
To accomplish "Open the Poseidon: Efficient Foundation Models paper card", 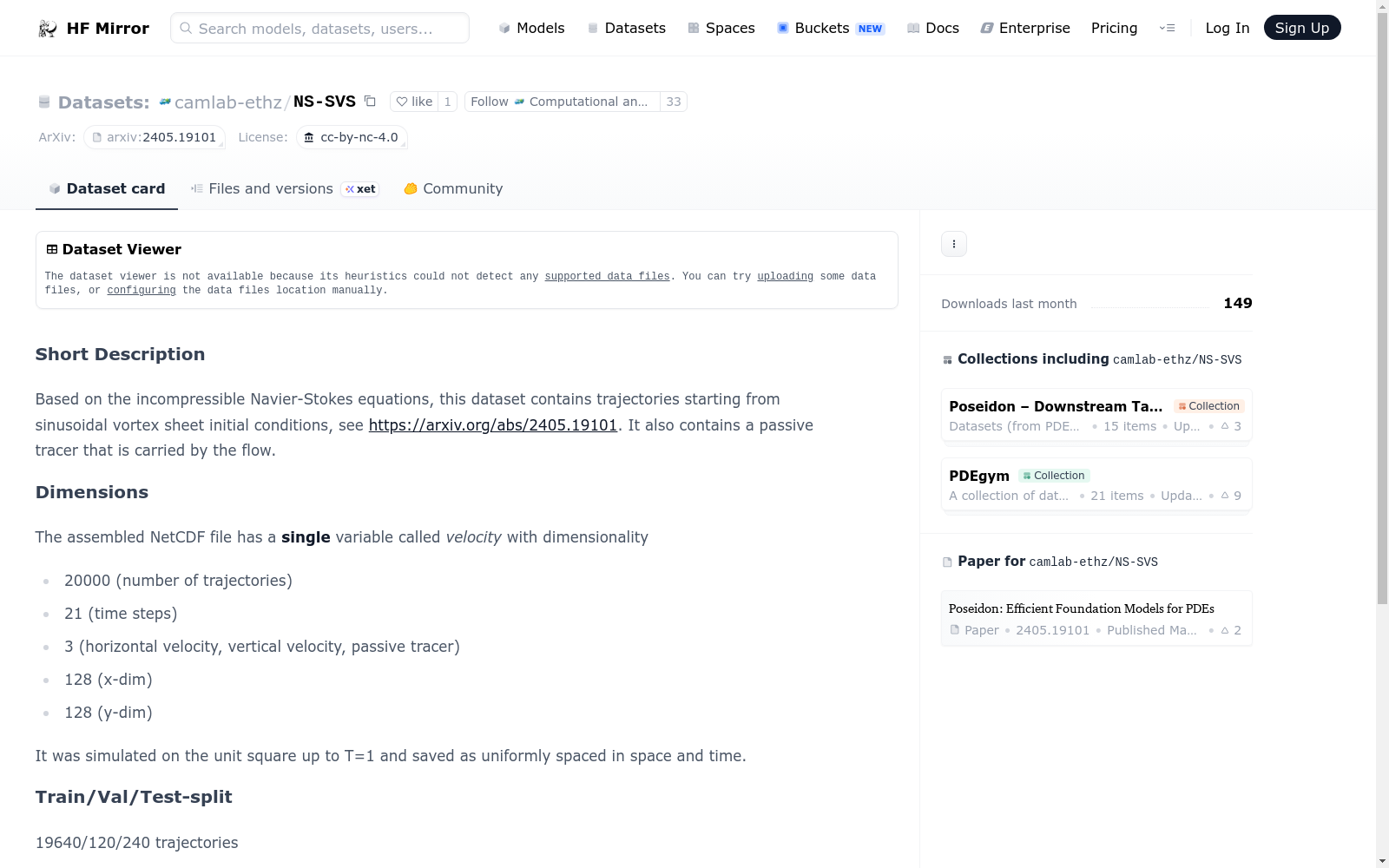I will click(x=1096, y=618).
